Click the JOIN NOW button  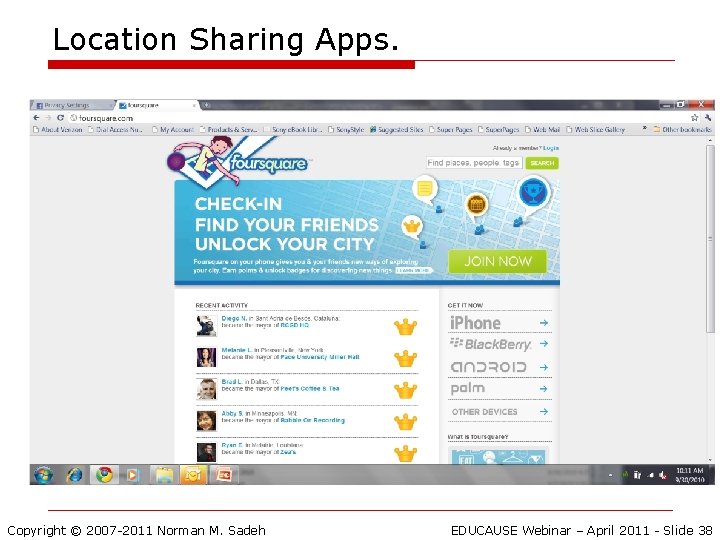pyautogui.click(x=498, y=261)
